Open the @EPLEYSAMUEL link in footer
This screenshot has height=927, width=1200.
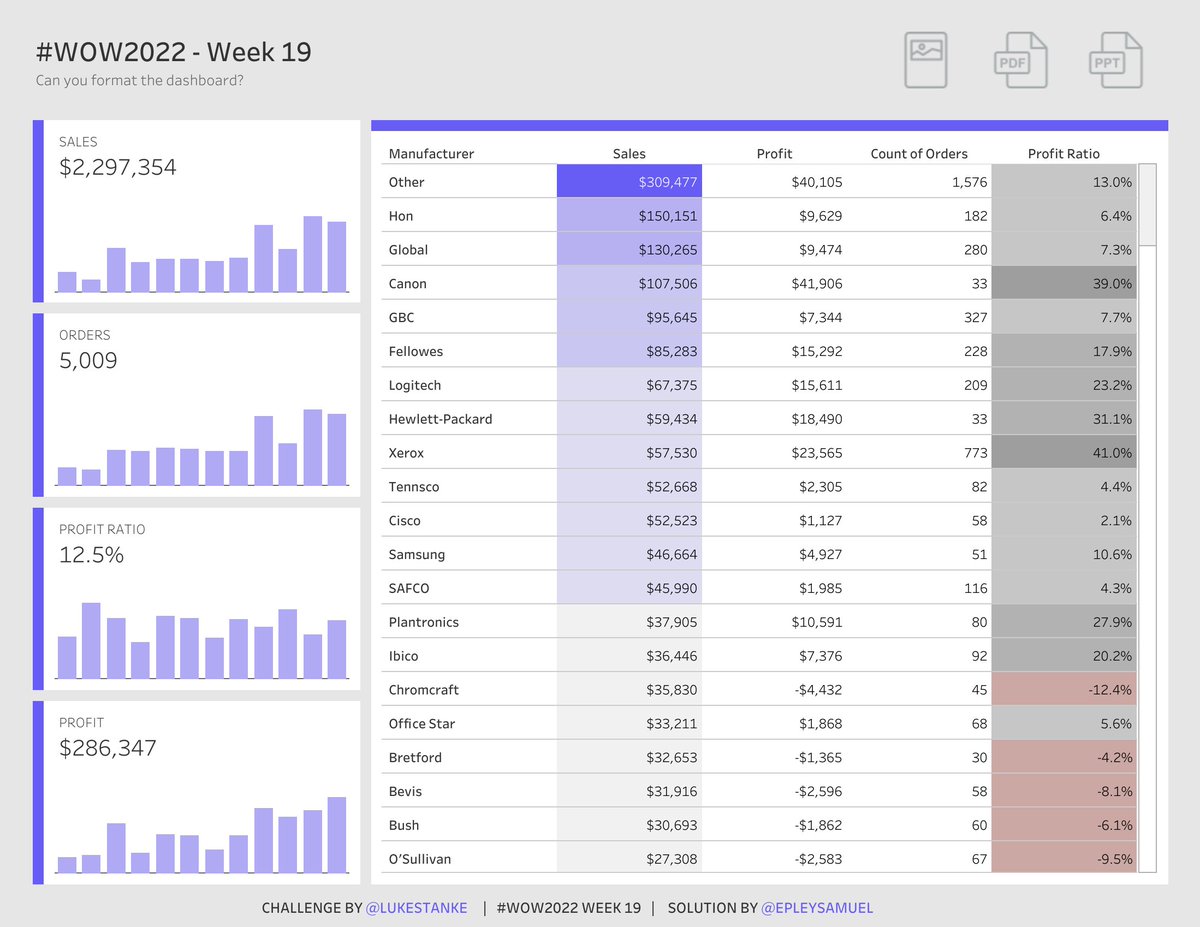point(817,908)
